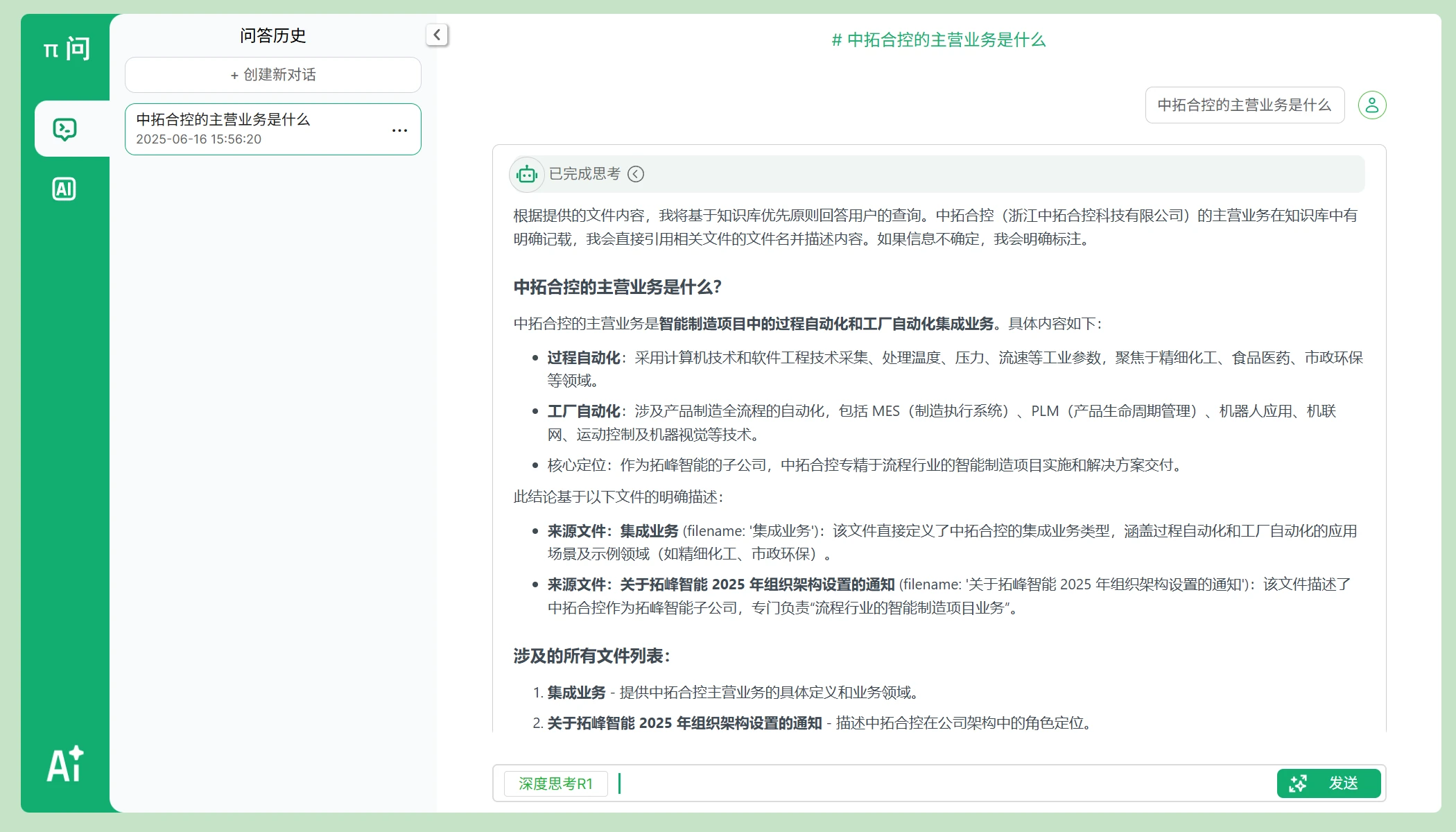Click the user question bubble at top right
Viewport: 1456px width, 832px height.
(1244, 105)
